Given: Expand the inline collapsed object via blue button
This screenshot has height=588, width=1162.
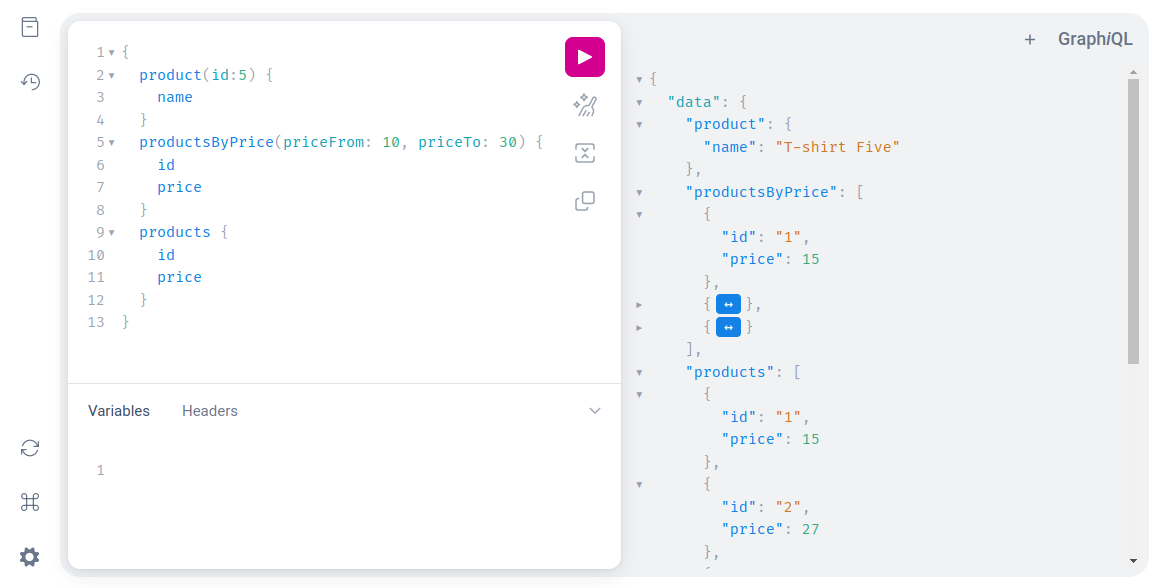Looking at the screenshot, I should click(728, 303).
